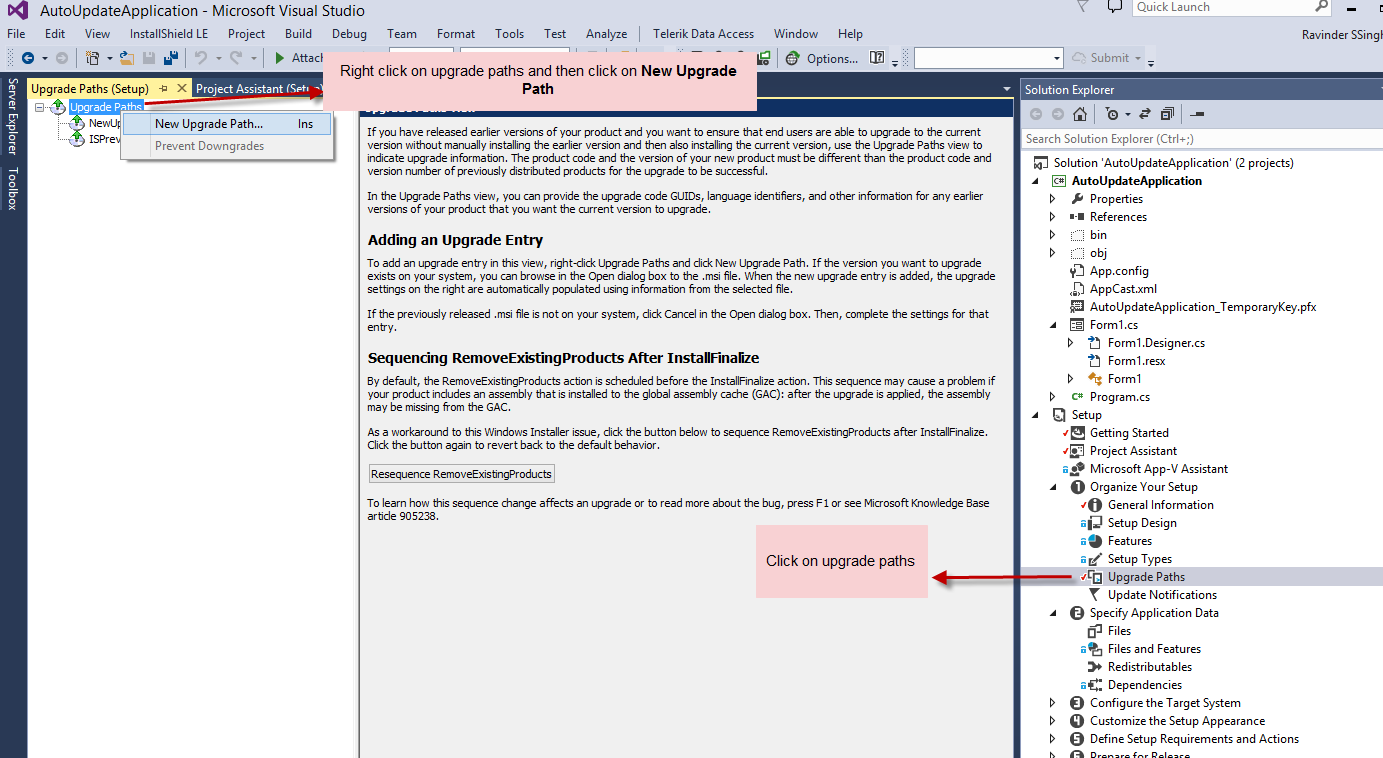
Task: Click the Collapse All icon in Solution Explorer
Action: [x=1167, y=114]
